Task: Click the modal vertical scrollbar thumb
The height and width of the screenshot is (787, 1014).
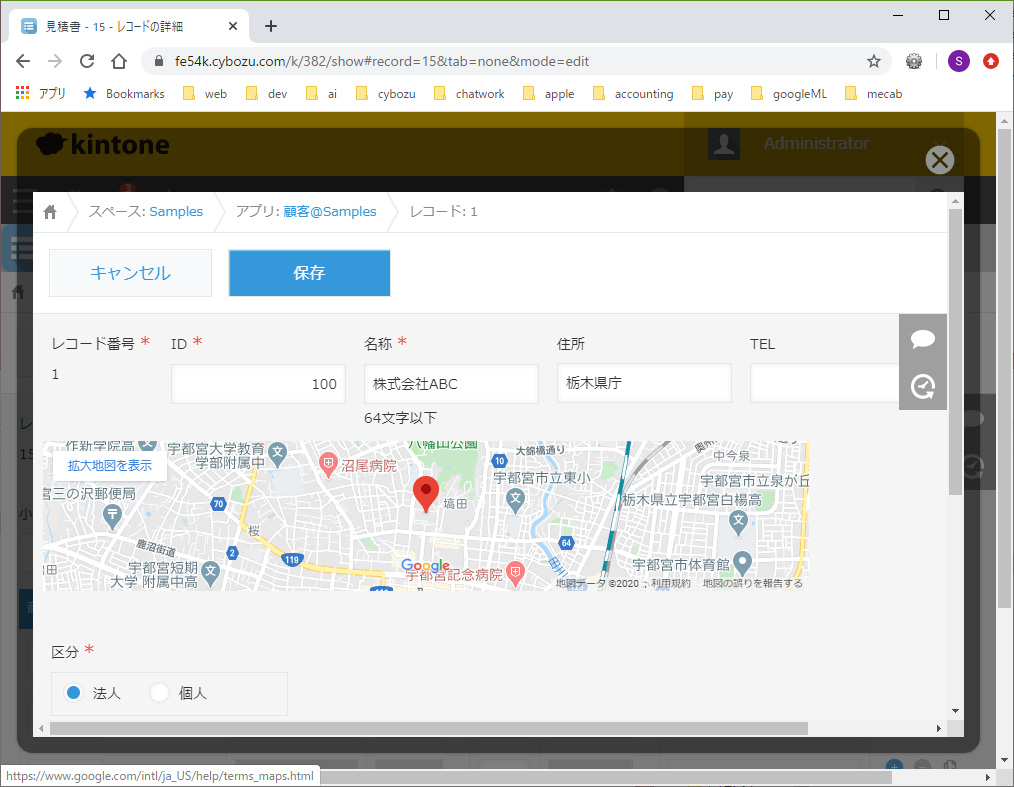Action: 955,351
